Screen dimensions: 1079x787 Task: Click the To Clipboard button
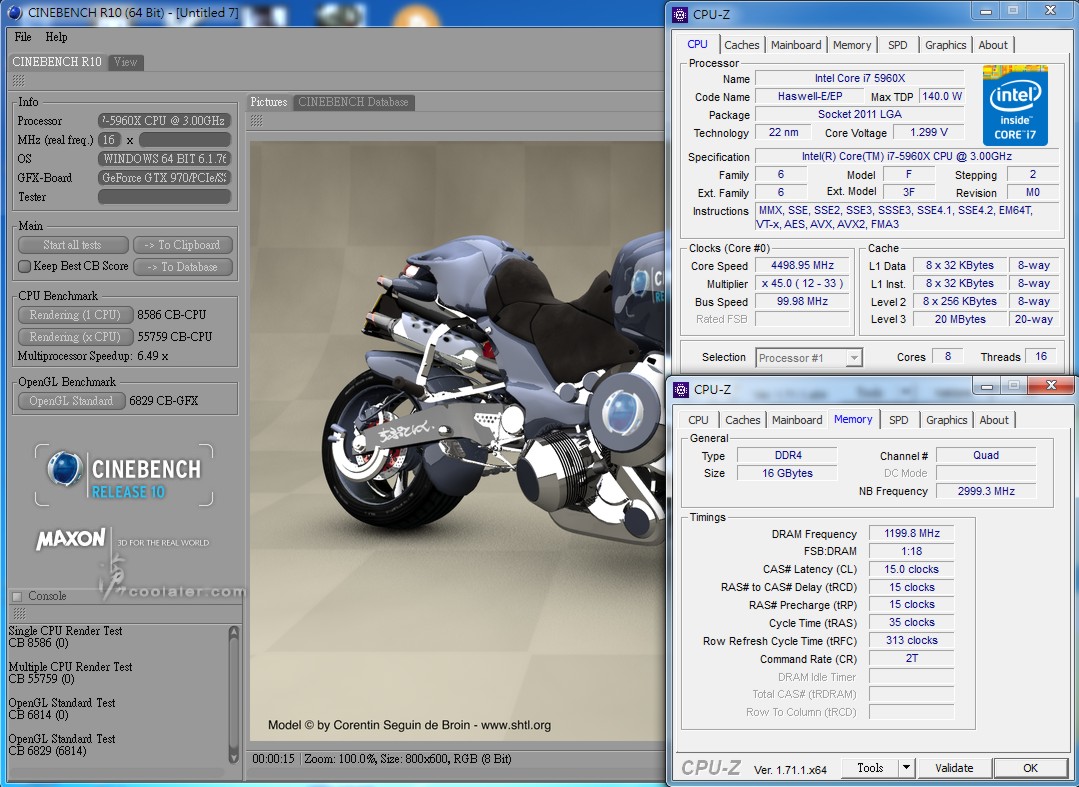pyautogui.click(x=182, y=245)
